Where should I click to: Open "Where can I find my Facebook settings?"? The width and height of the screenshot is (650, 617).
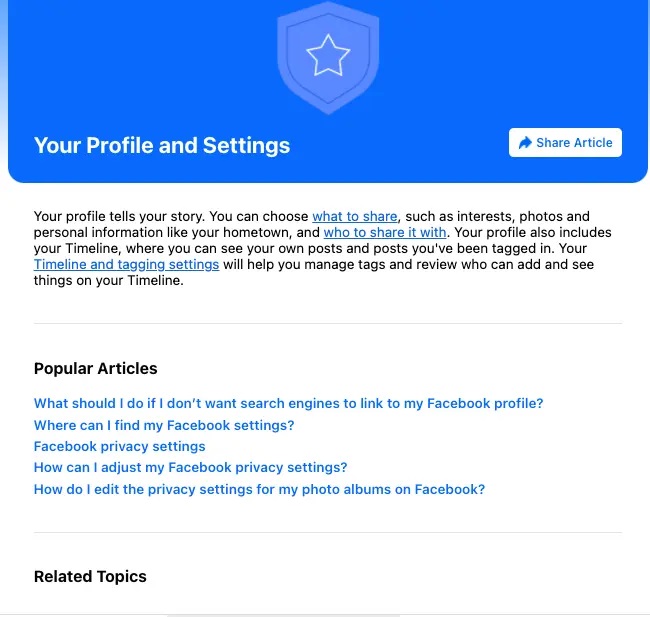[164, 425]
